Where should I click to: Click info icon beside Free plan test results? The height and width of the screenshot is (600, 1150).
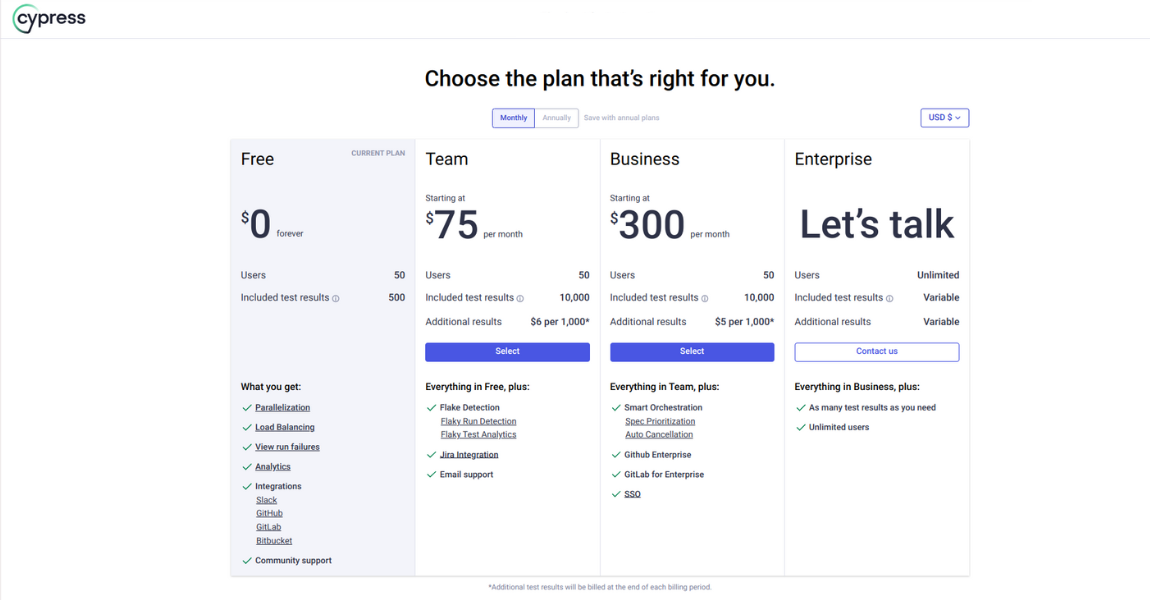(x=336, y=298)
